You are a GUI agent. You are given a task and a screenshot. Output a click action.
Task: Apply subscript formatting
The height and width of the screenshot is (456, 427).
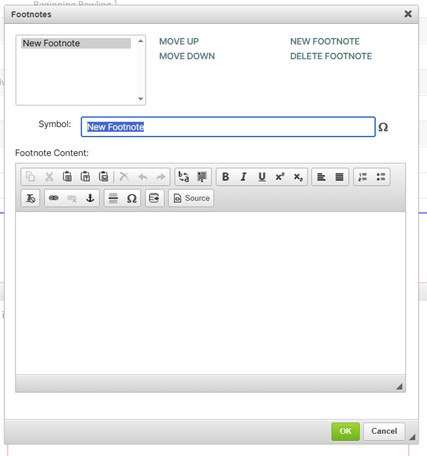[x=298, y=177]
